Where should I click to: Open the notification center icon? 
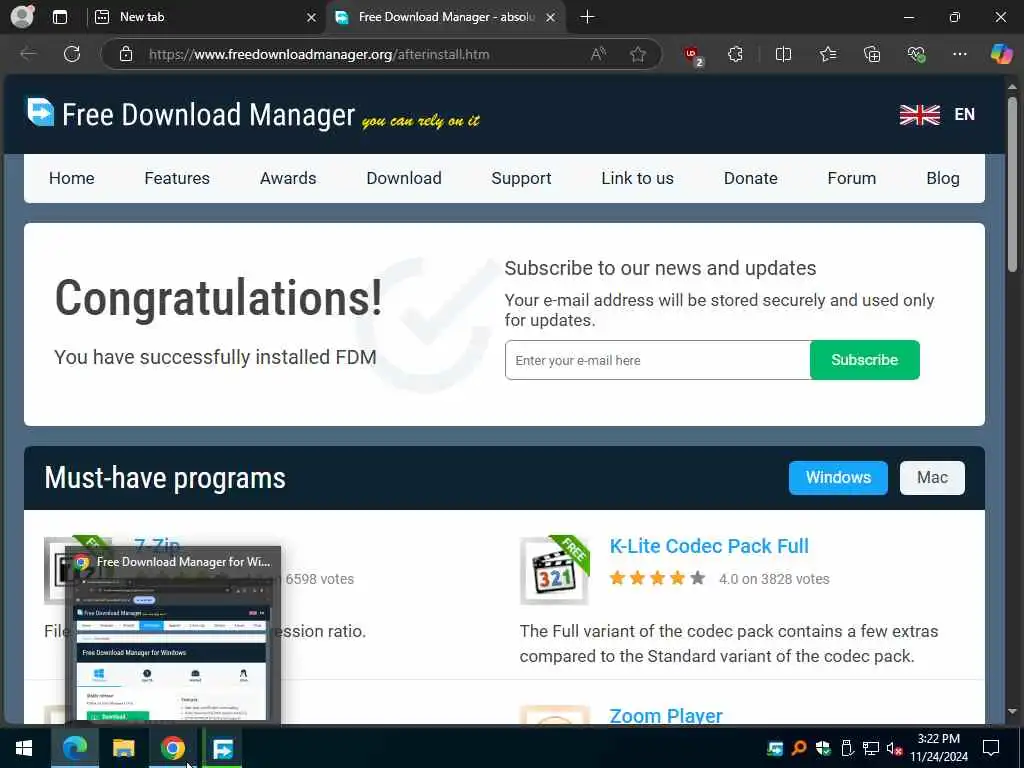pyautogui.click(x=991, y=748)
